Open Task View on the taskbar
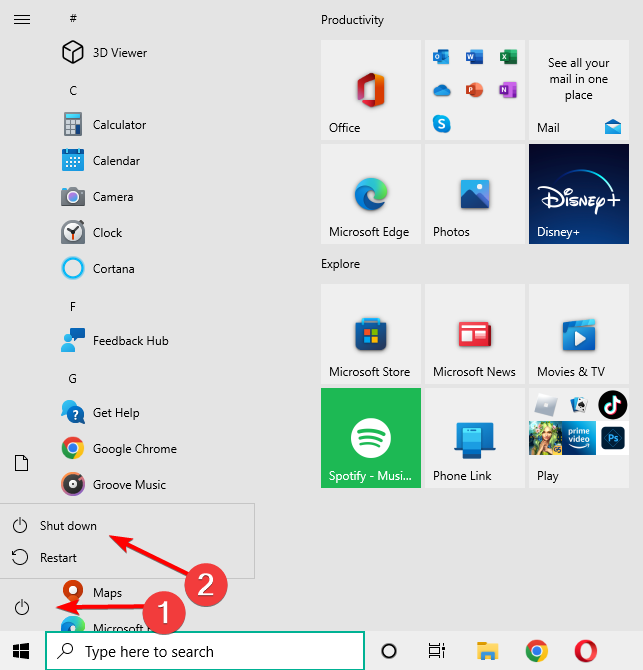Image resolution: width=643 pixels, height=670 pixels. click(x=437, y=651)
